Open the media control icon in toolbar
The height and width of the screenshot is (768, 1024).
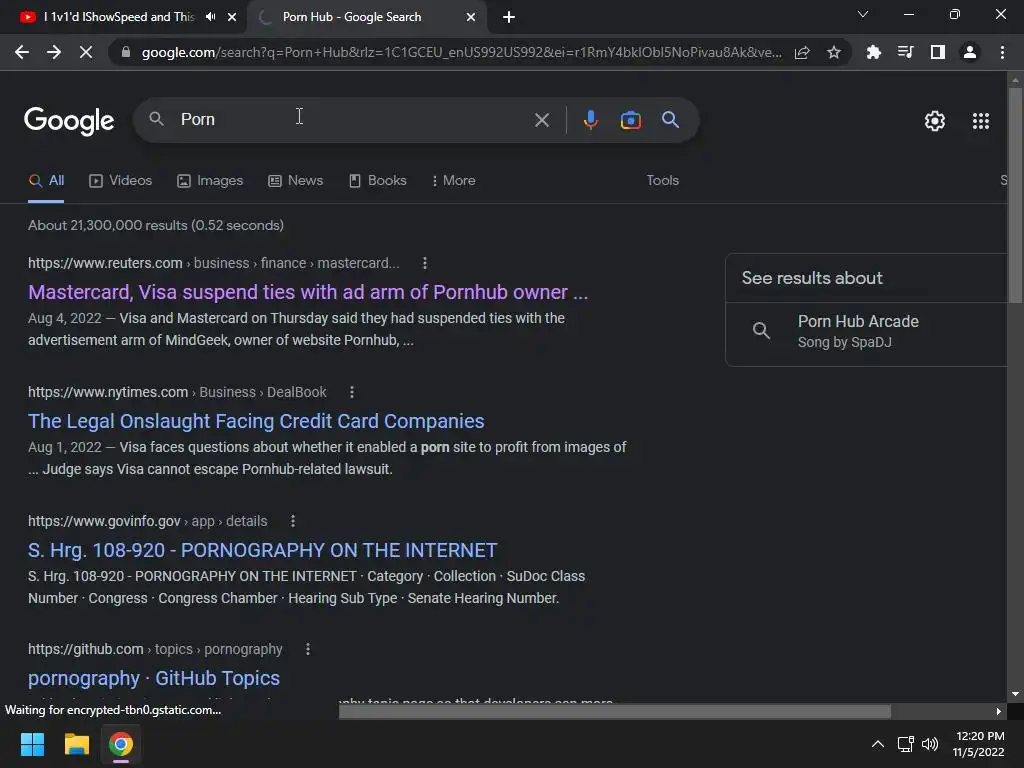(905, 52)
